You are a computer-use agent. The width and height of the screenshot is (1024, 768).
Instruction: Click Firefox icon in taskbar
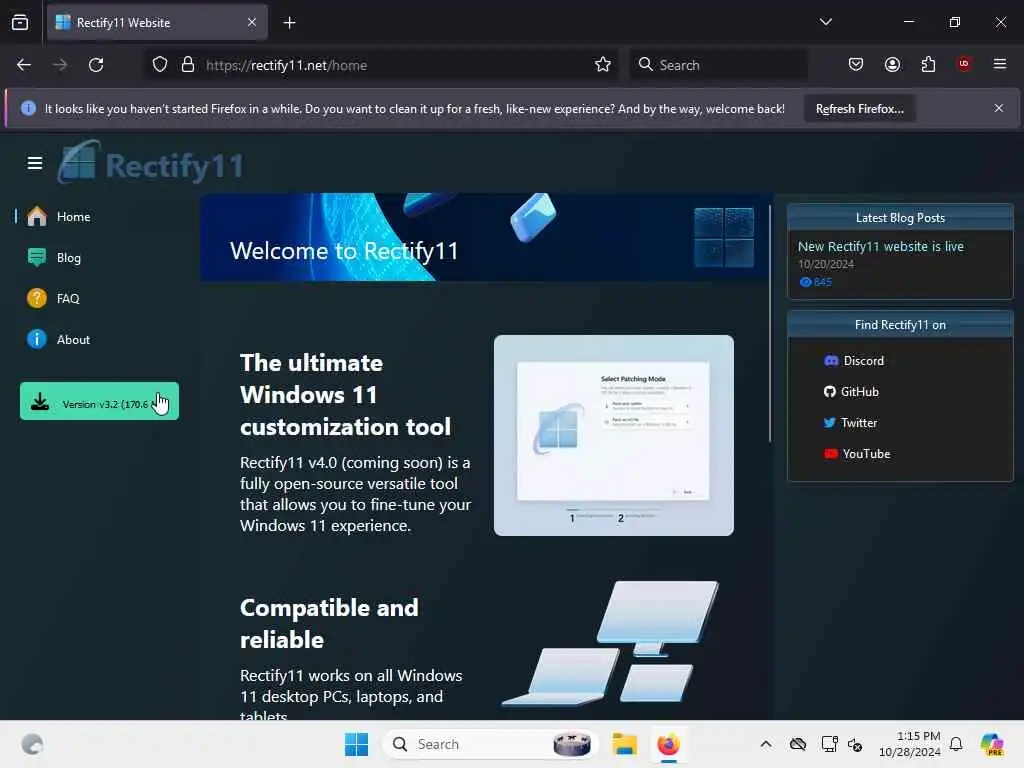click(668, 744)
